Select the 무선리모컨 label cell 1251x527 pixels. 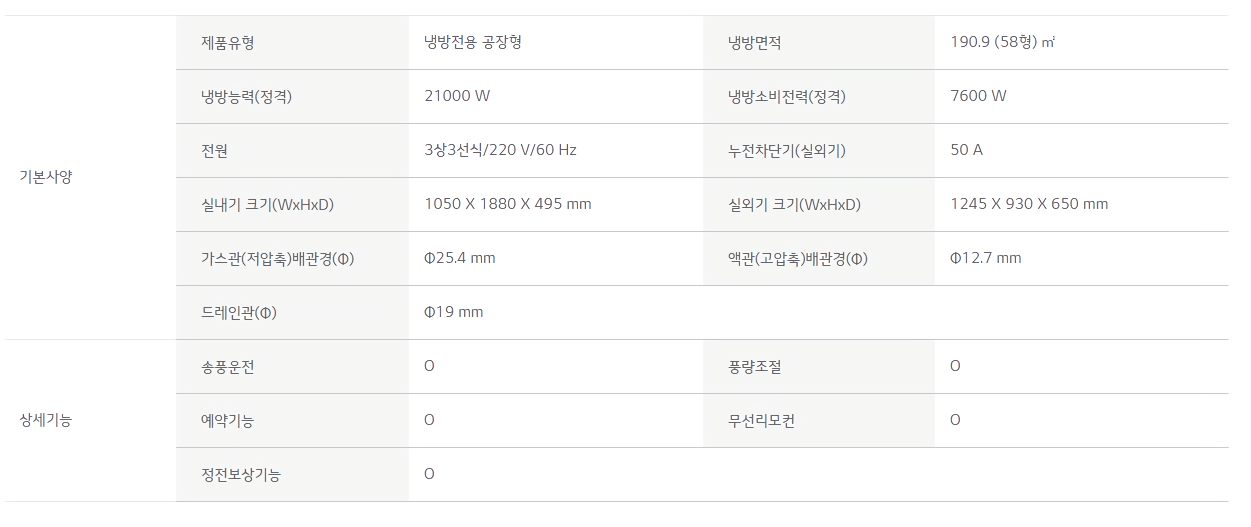(x=762, y=420)
